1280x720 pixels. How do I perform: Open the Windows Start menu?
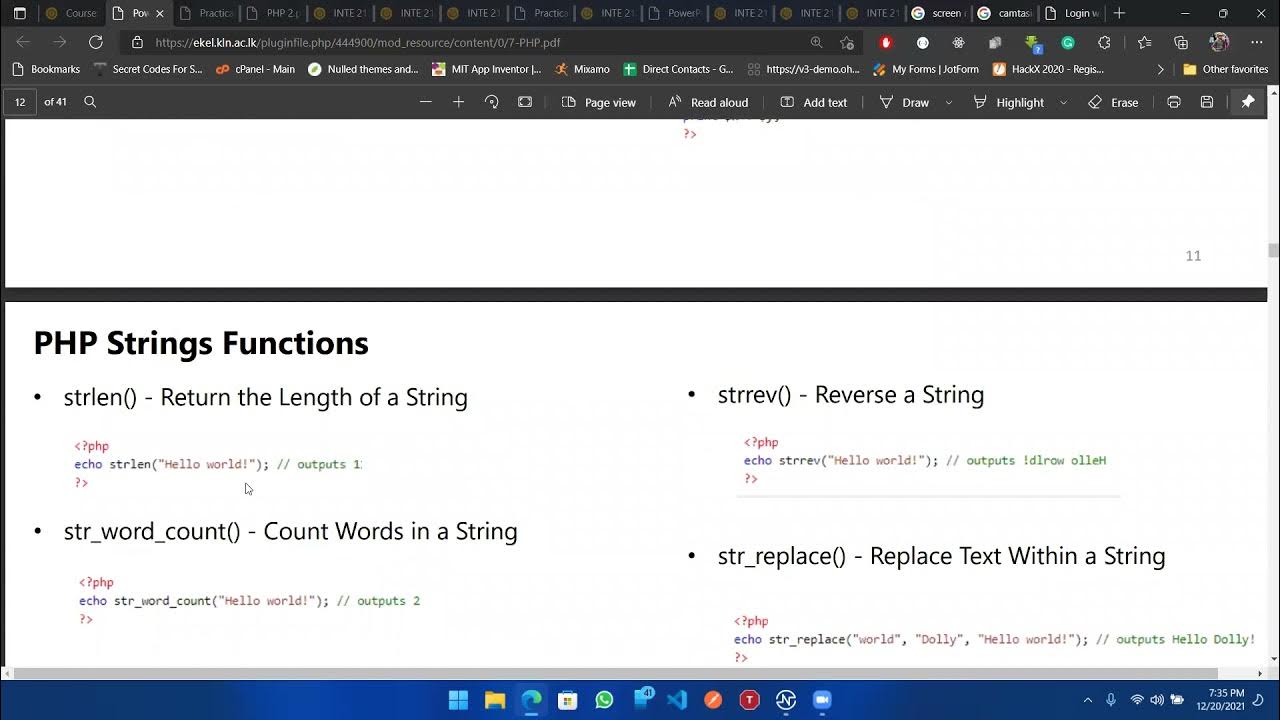click(x=458, y=700)
